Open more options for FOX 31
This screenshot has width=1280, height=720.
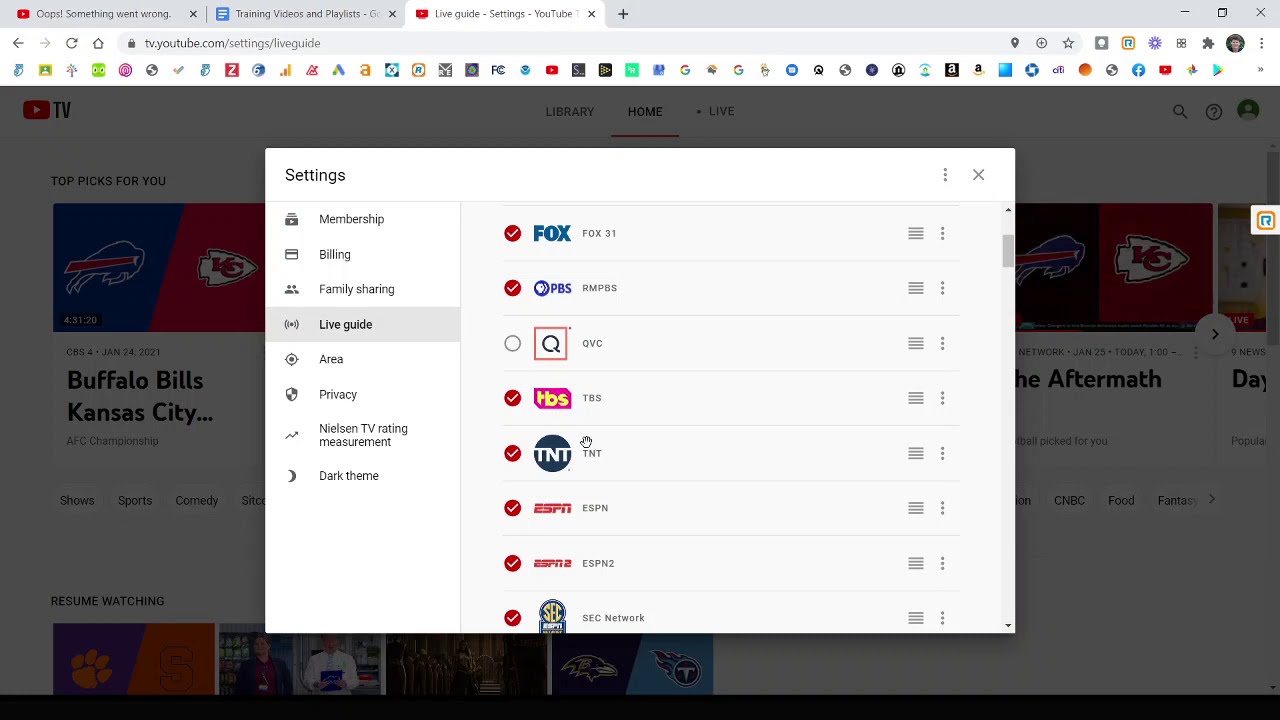[x=942, y=233]
